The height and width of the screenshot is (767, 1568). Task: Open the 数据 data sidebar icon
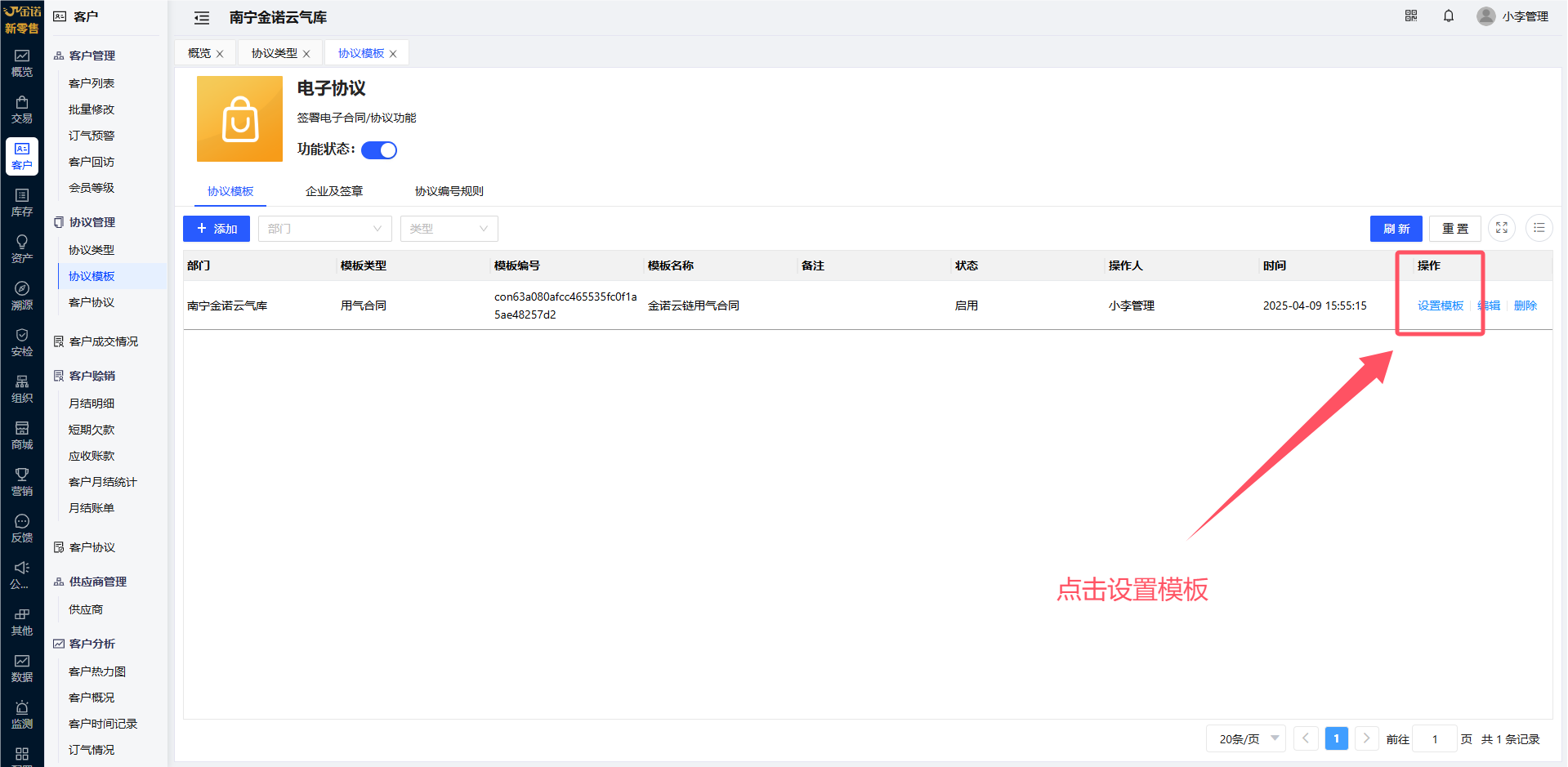click(x=22, y=668)
